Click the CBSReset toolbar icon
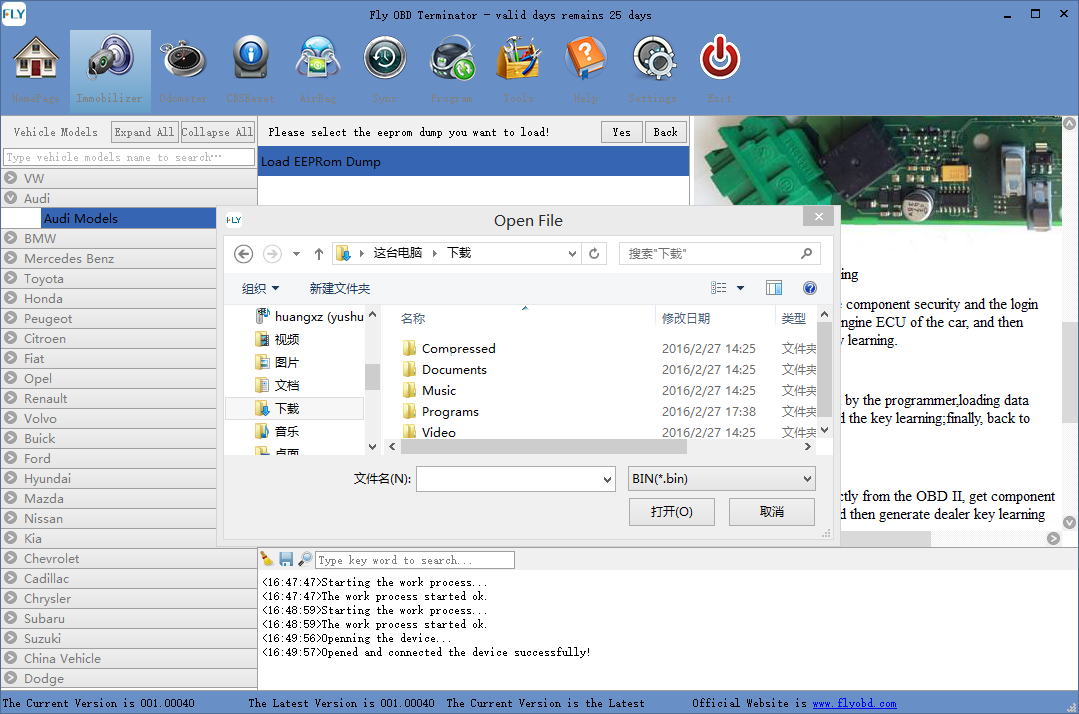 (x=250, y=60)
